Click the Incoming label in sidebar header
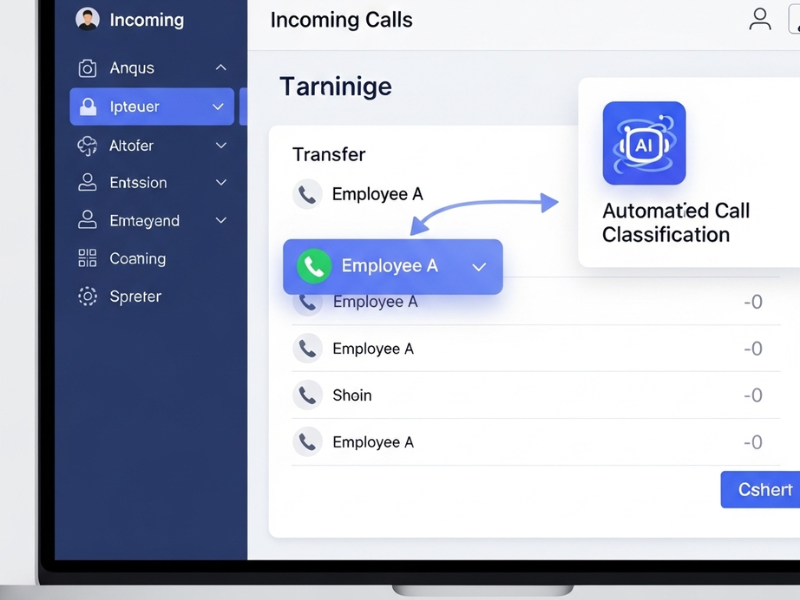The width and height of the screenshot is (800, 600). (x=146, y=20)
